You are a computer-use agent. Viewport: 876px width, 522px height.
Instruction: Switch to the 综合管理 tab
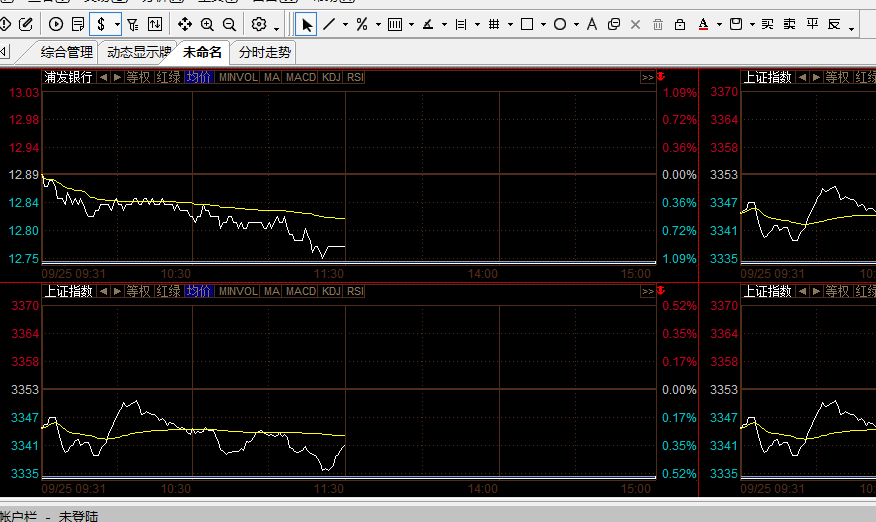(x=67, y=52)
